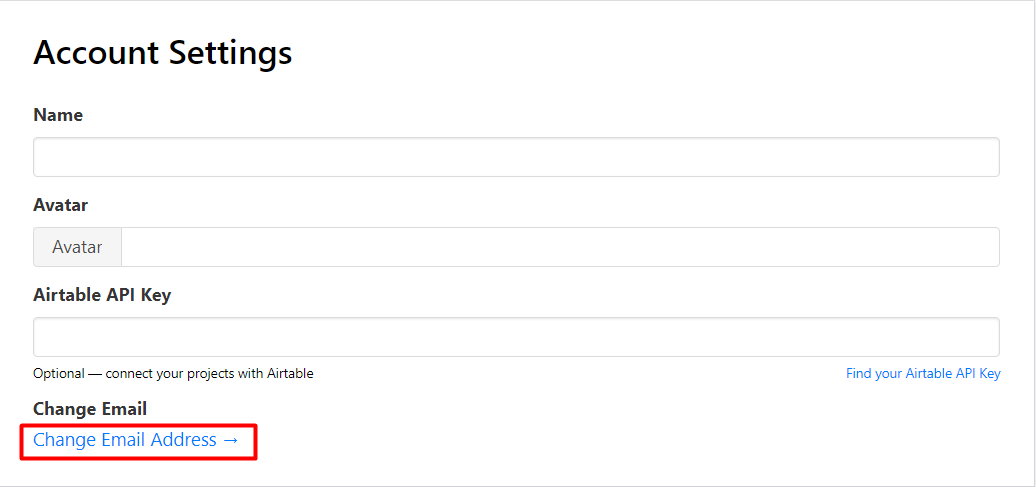Click the word Airtable in the Optional hint

tap(290, 374)
